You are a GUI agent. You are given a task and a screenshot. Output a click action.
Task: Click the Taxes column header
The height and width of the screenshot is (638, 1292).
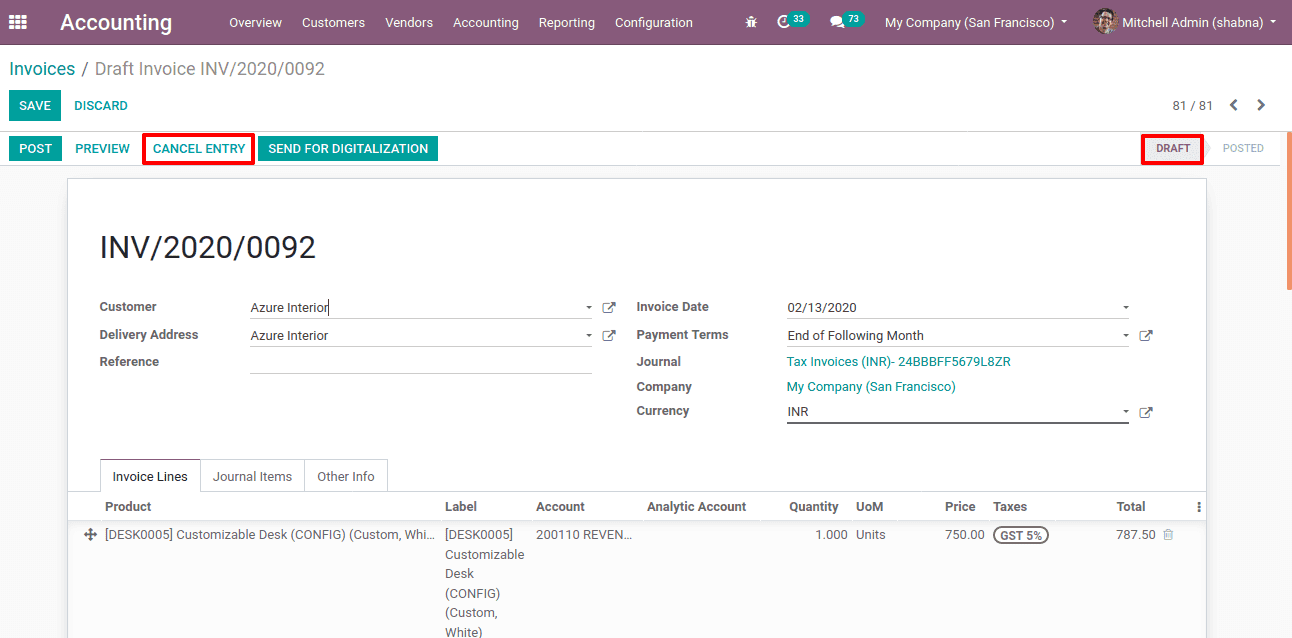click(1010, 507)
